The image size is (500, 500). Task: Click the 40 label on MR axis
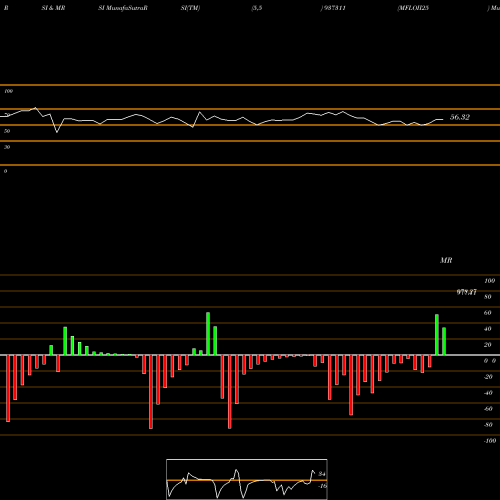point(488,329)
